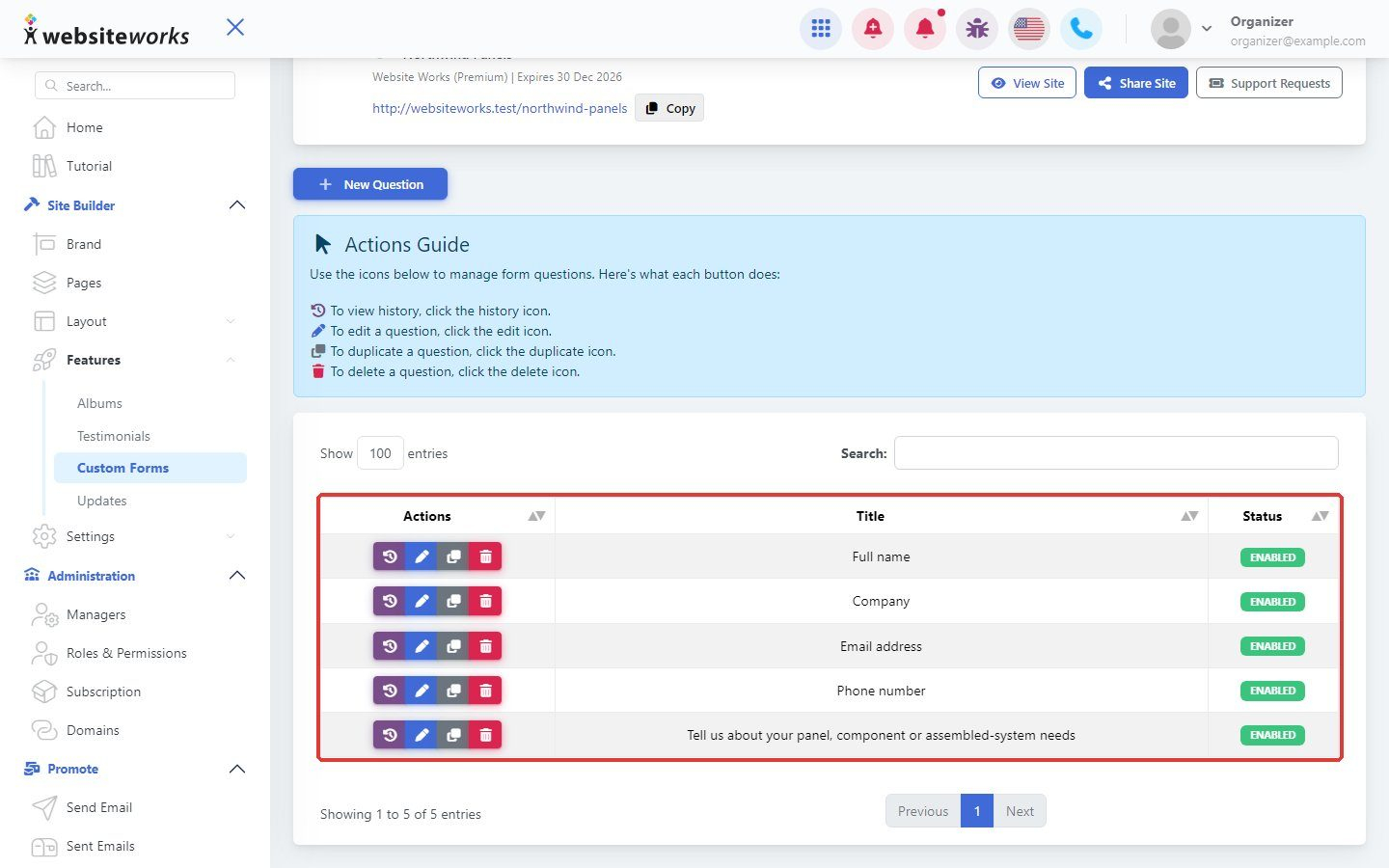Close the sidebar with the X icon
Image resolution: width=1389 pixels, height=868 pixels.
pos(235,27)
